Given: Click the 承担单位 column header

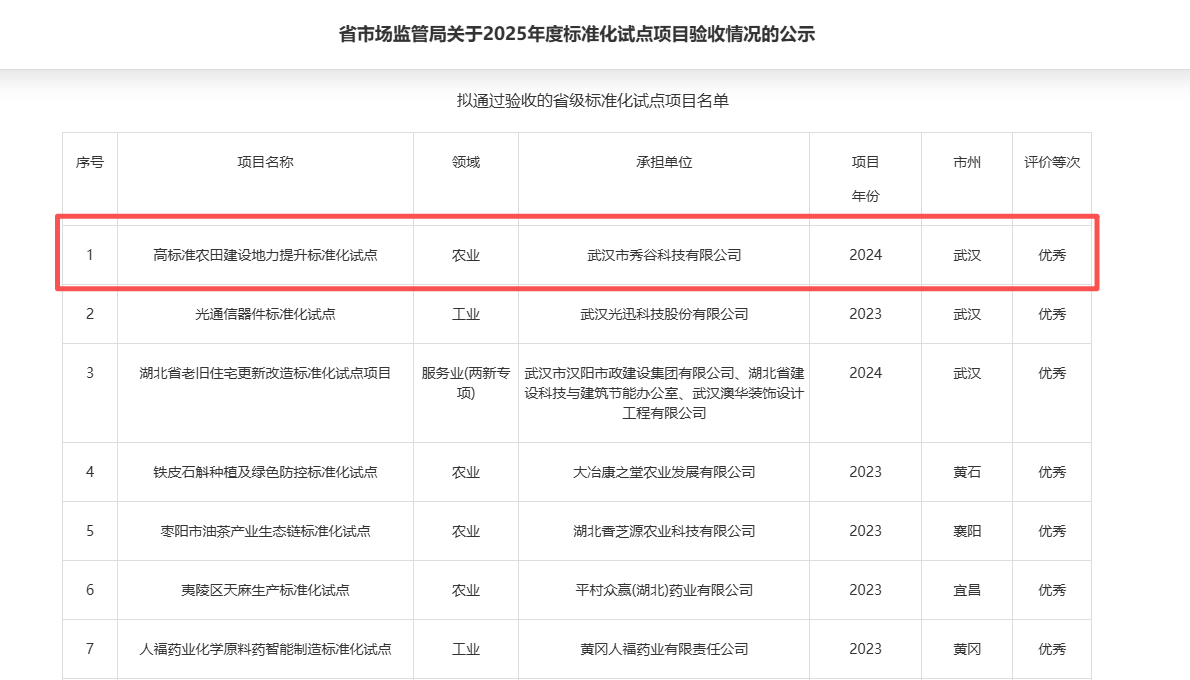Looking at the screenshot, I should click(664, 162).
